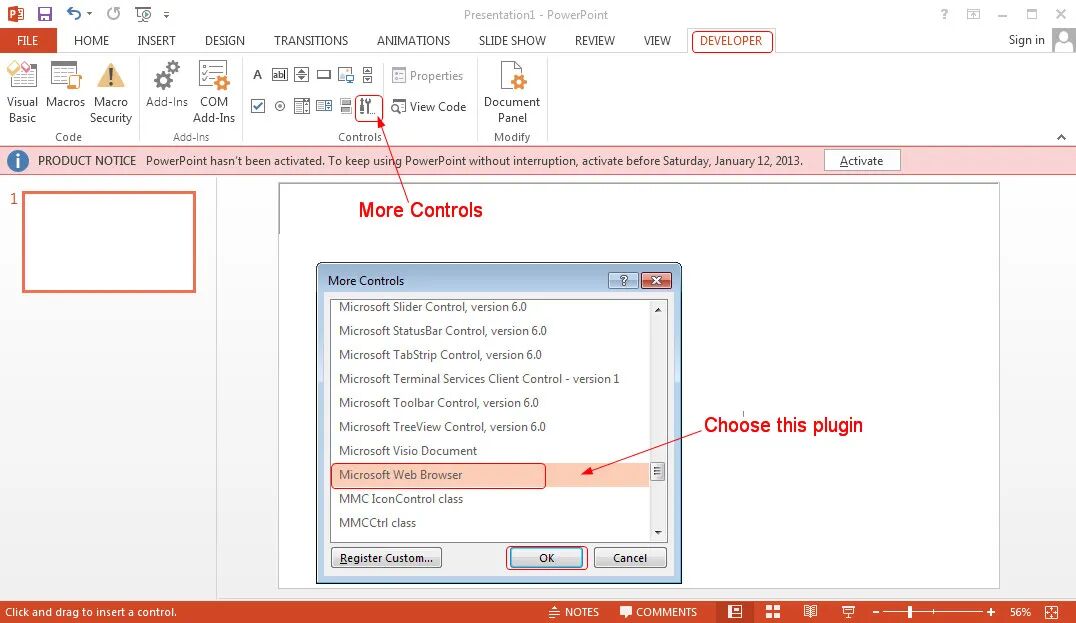Click scroll up arrow in More Controls list
This screenshot has width=1076, height=623.
click(657, 310)
